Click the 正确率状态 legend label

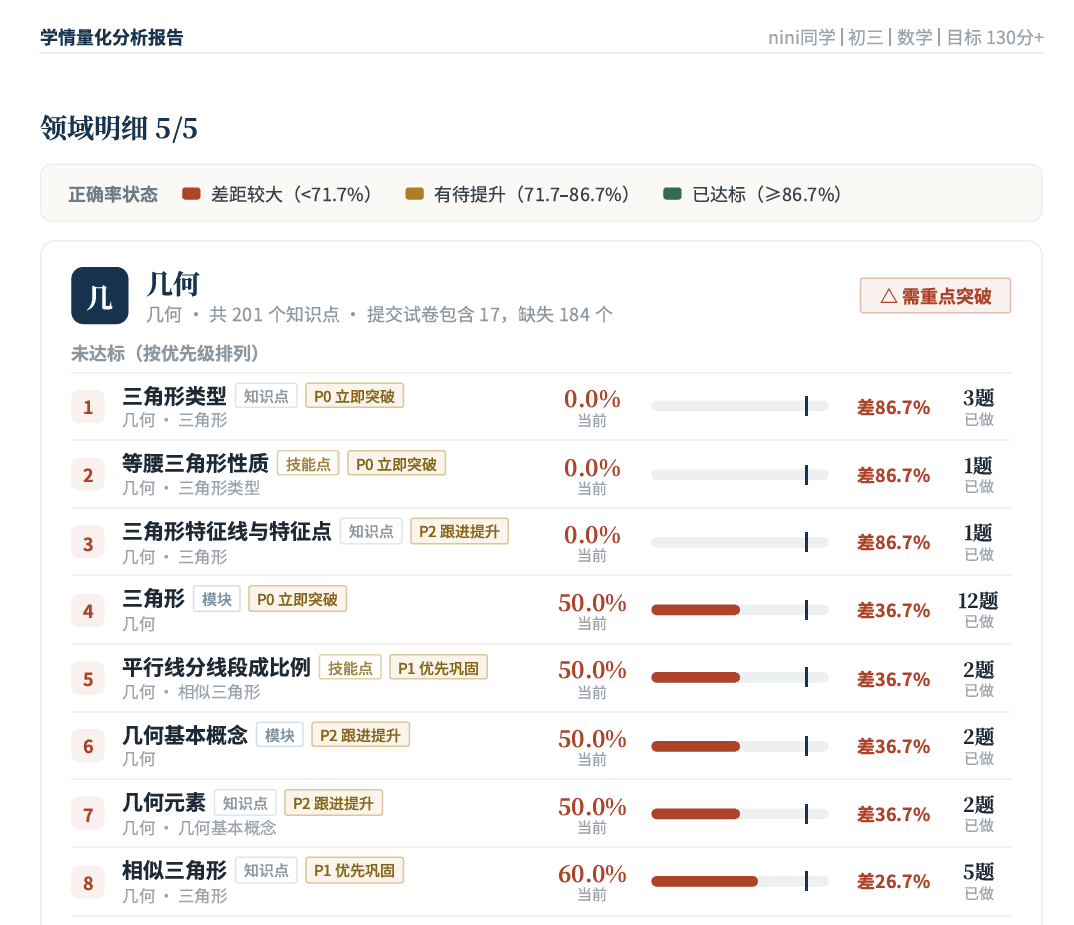(x=113, y=195)
